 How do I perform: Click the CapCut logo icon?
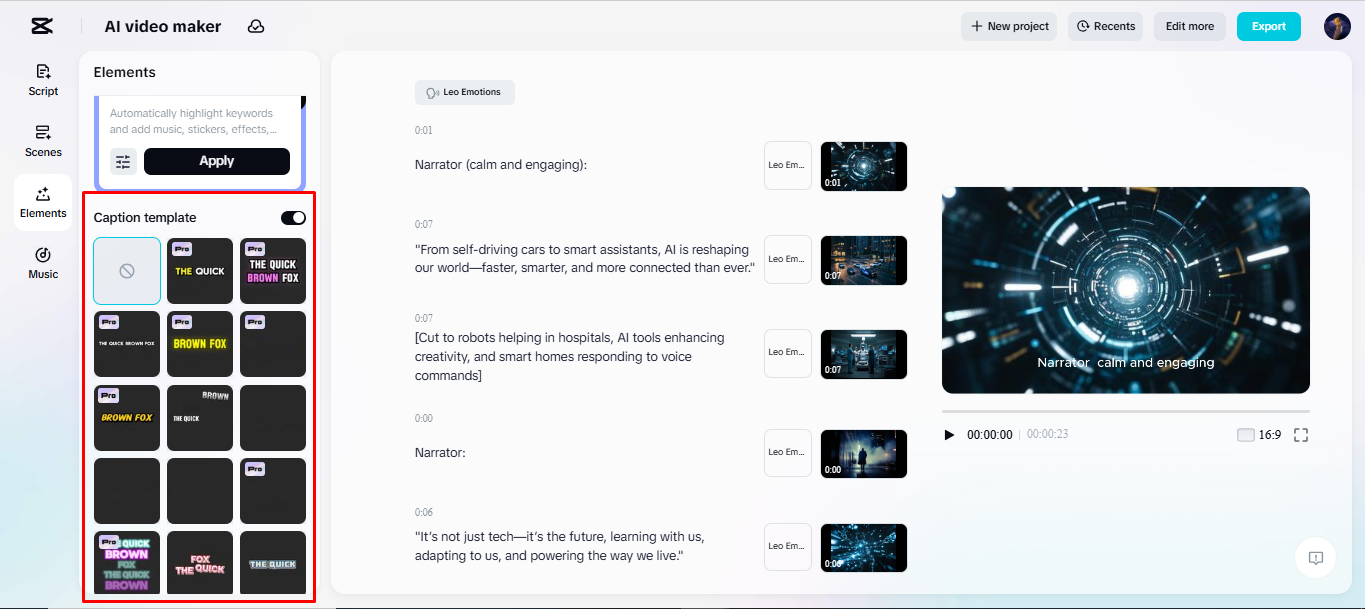tap(41, 25)
